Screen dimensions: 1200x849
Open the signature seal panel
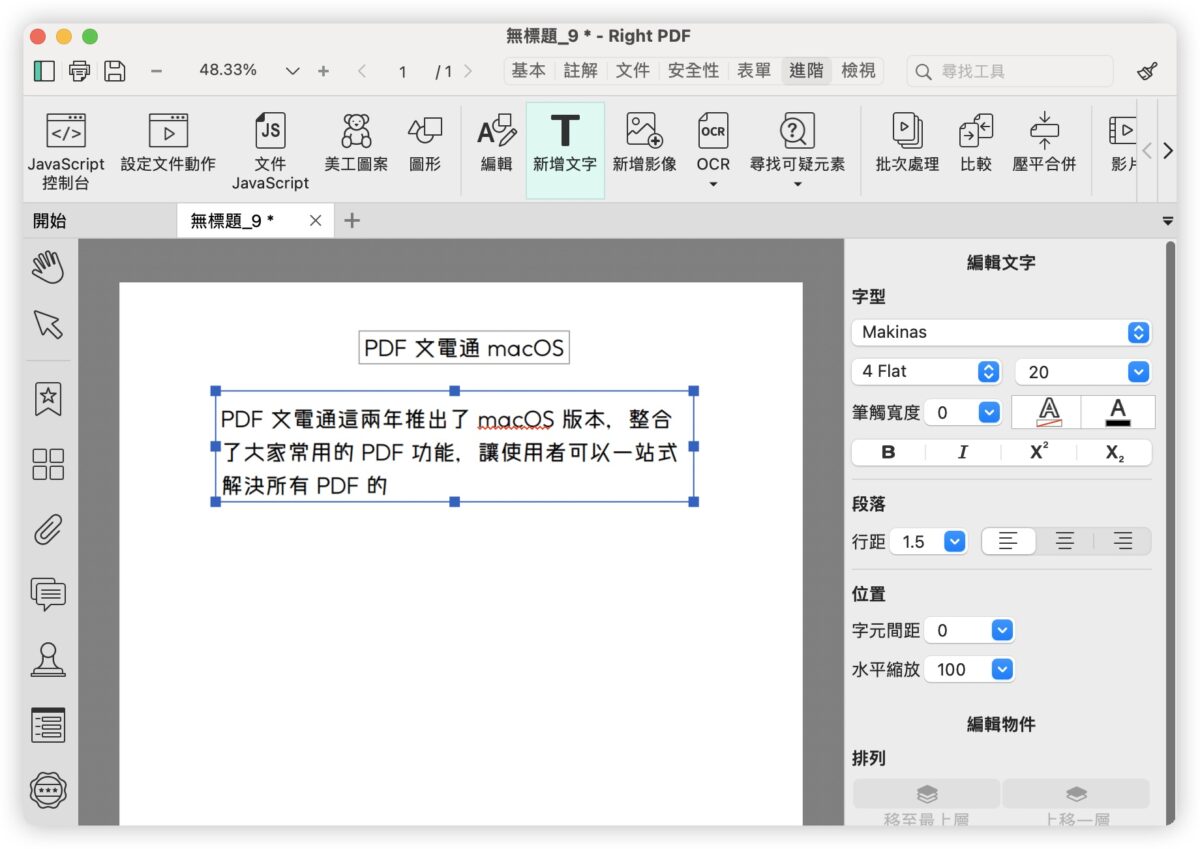point(48,790)
